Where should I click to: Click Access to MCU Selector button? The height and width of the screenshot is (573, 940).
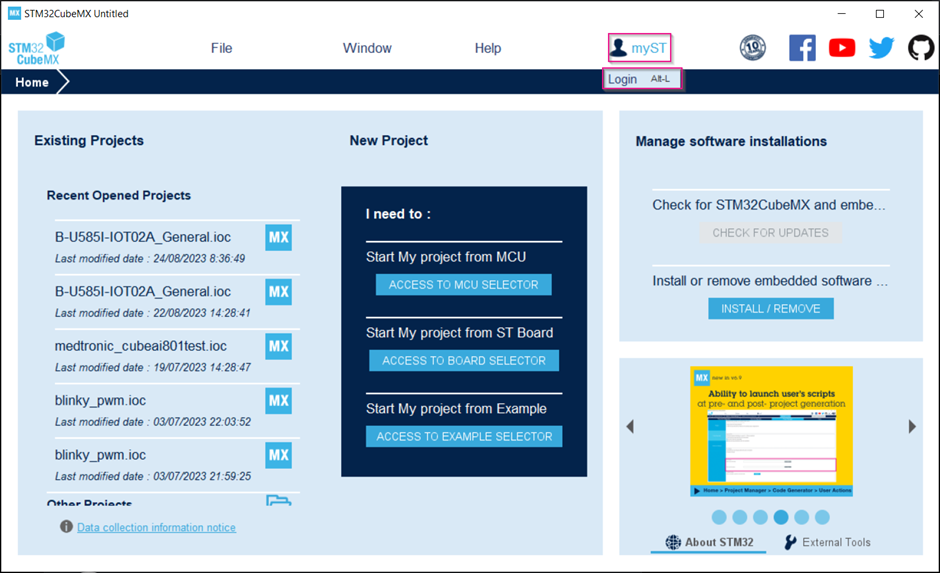(x=463, y=285)
